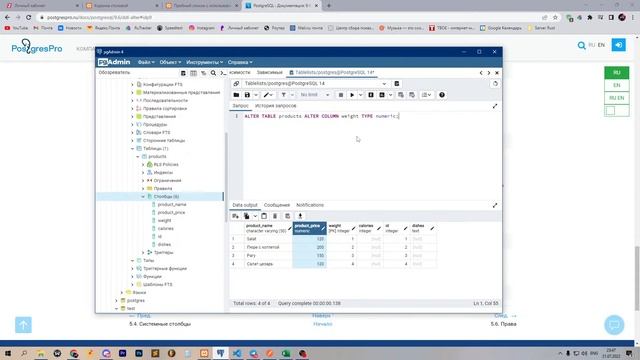Stop query execution square icon

tap(341, 95)
